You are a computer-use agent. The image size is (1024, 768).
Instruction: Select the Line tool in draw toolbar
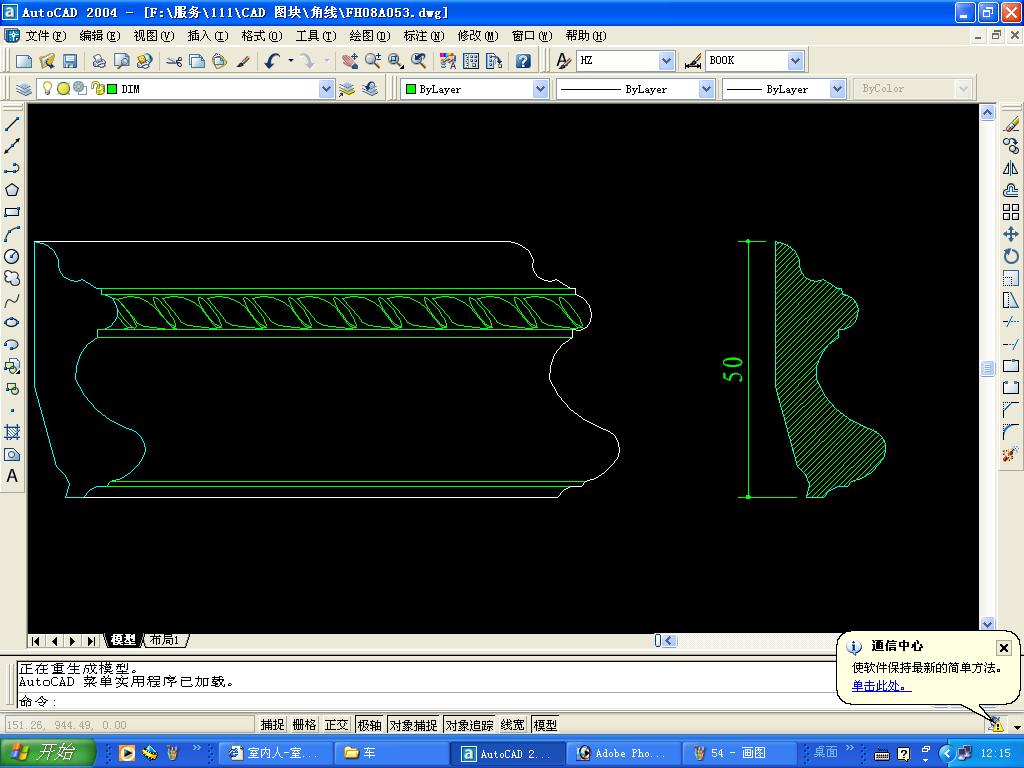pos(12,124)
